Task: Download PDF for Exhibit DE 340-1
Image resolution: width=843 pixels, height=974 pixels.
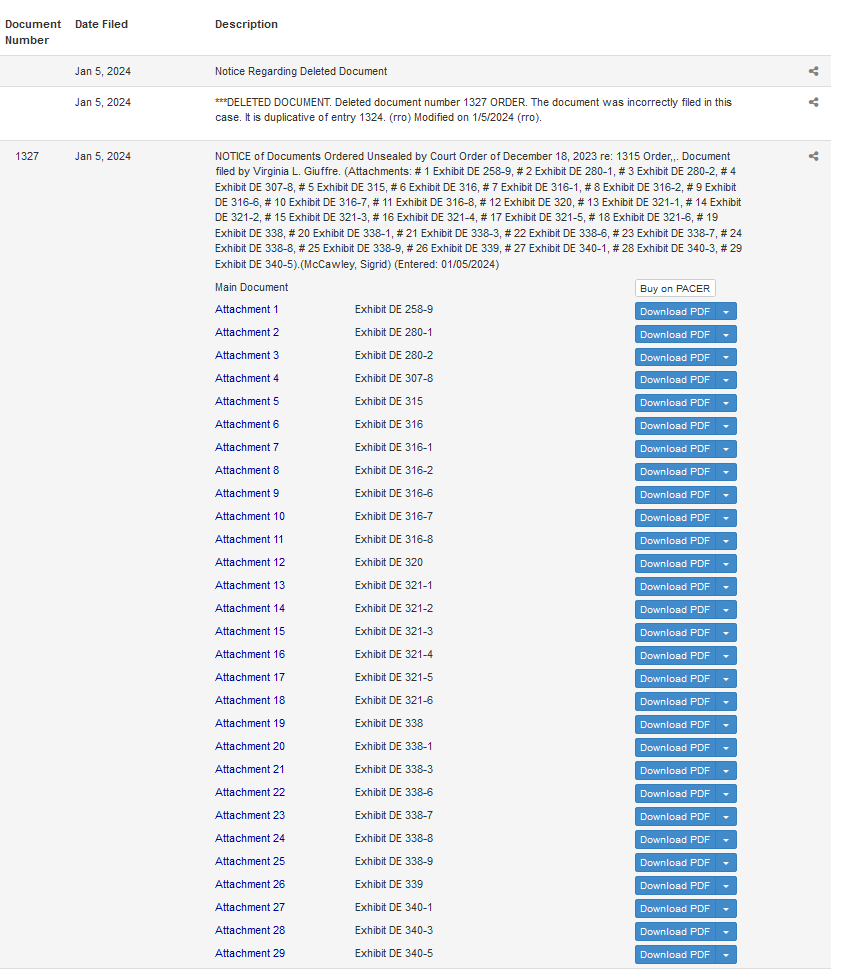Action: pyautogui.click(x=675, y=909)
